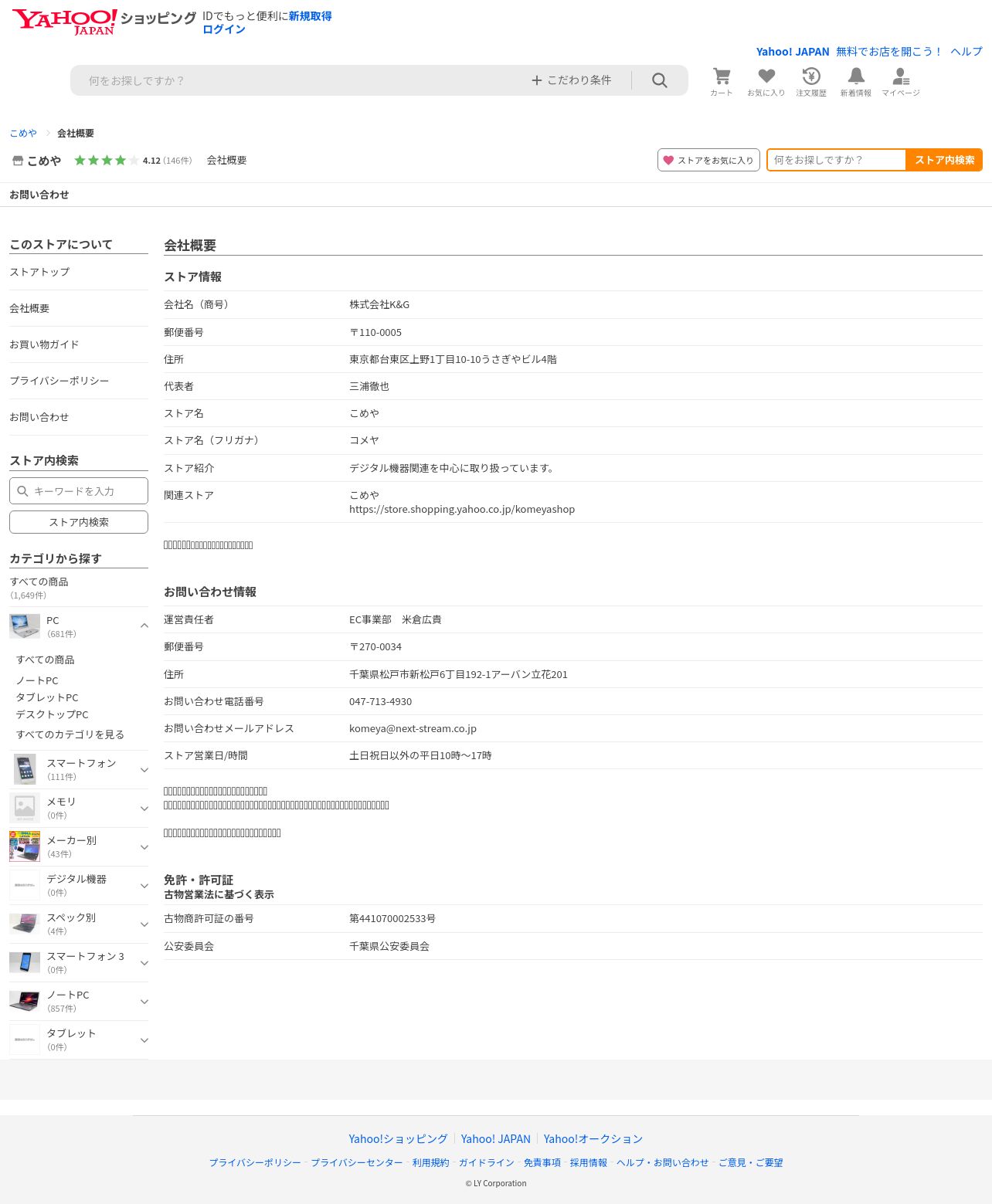Screen dimensions: 992x1204
Task: Click 会社概要 link next to rating
Action: 226,161
